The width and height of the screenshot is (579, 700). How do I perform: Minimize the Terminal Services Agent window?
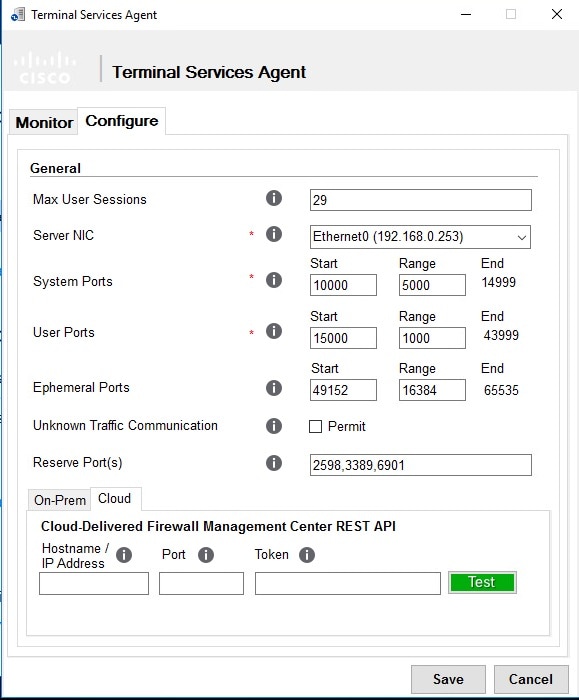(x=466, y=14)
